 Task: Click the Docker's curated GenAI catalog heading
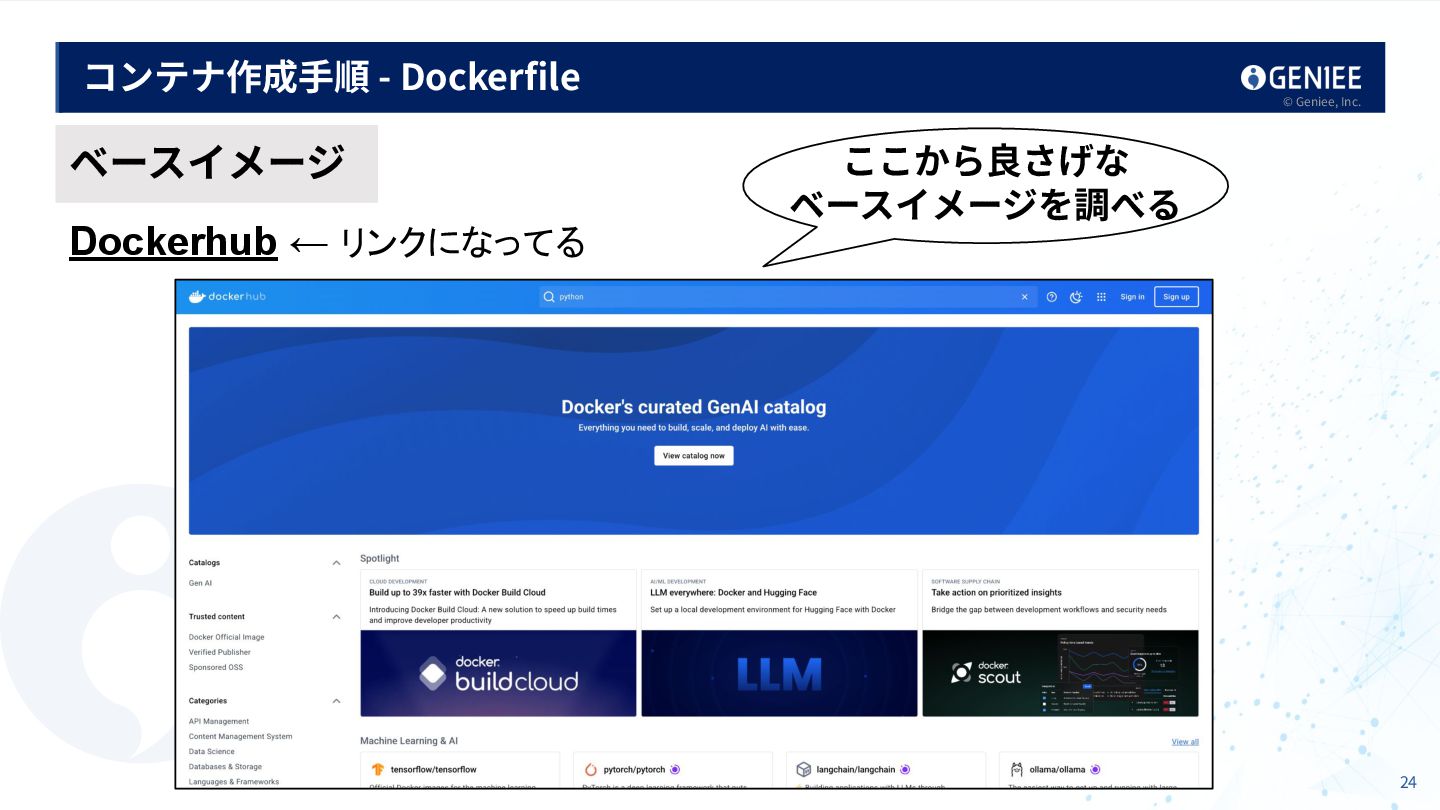[694, 407]
